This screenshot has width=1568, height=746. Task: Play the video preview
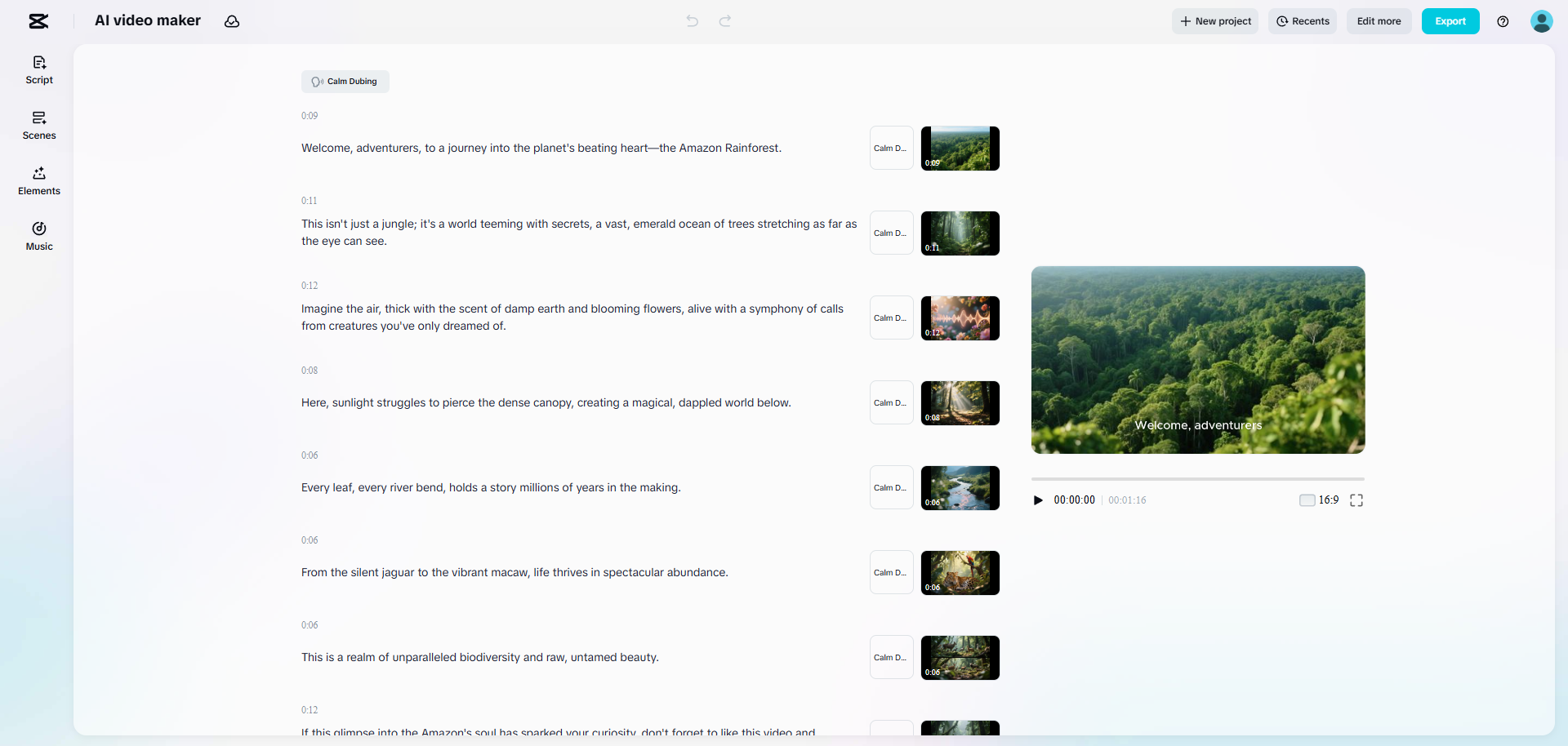(1038, 500)
